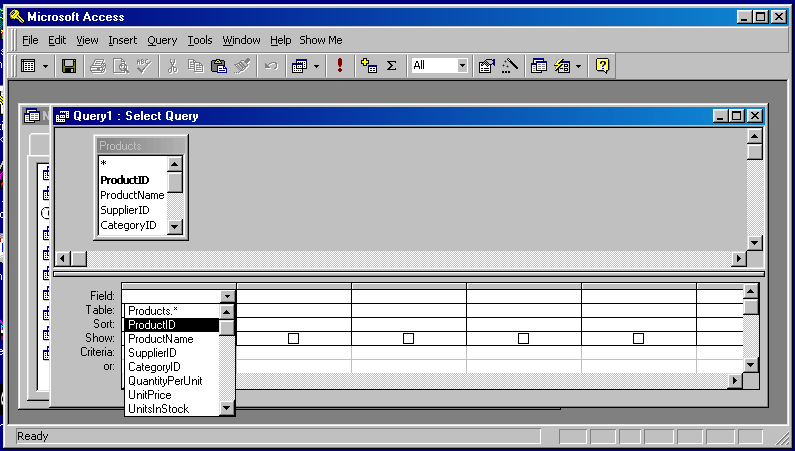Select bold ProductID in Products table box

point(132,180)
